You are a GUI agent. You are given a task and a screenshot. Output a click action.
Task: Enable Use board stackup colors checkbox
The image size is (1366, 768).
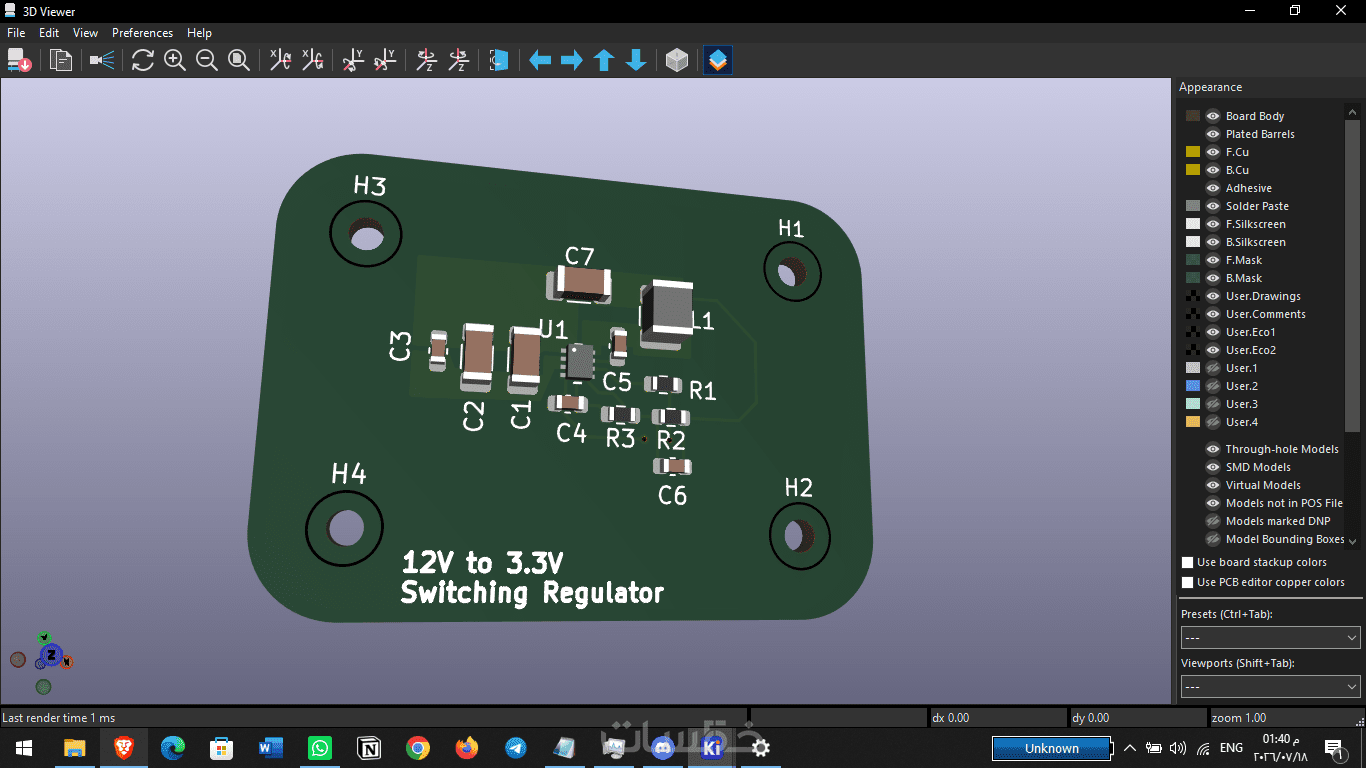click(1188, 562)
